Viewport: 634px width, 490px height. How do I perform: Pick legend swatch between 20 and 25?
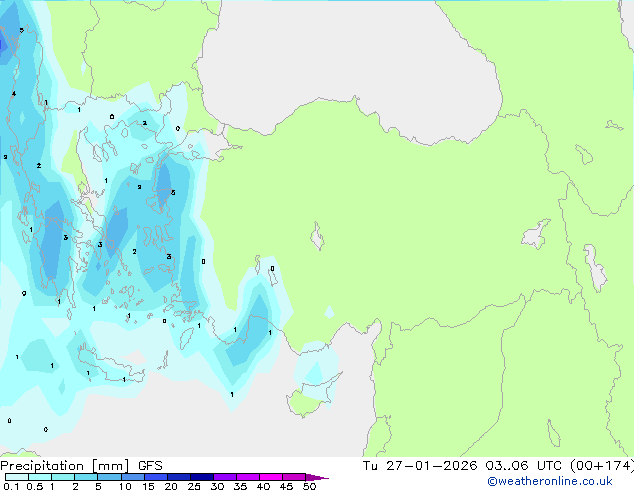[x=178, y=477]
